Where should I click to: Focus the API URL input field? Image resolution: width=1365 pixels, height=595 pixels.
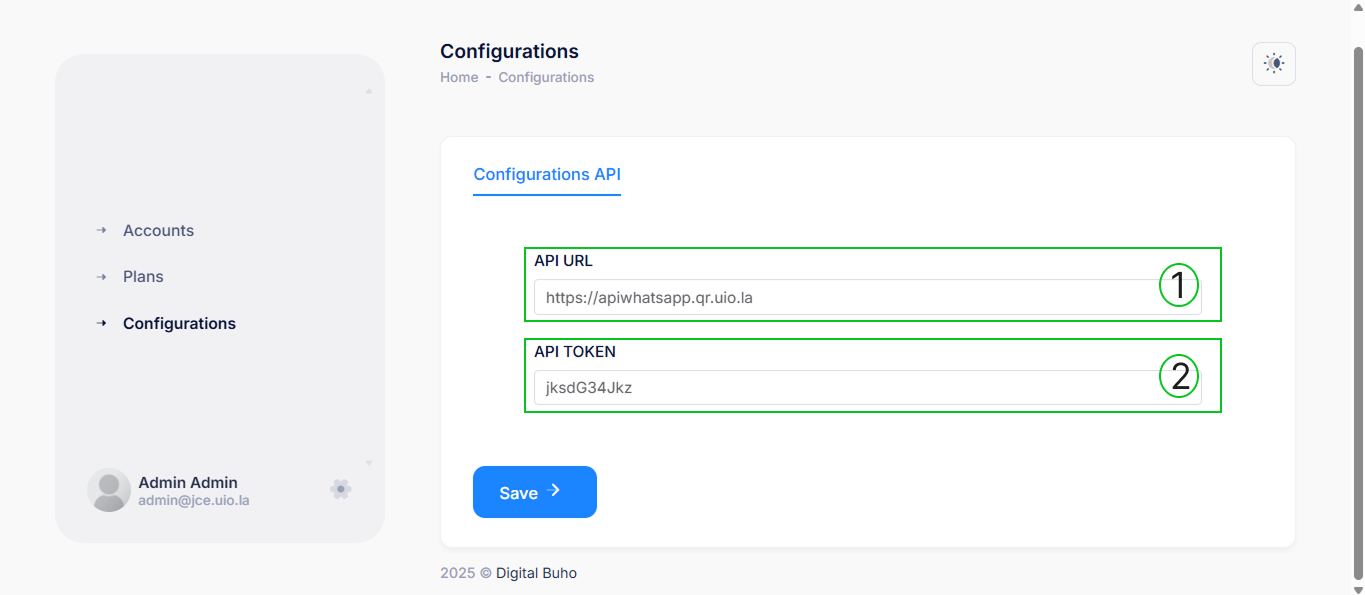click(840, 297)
